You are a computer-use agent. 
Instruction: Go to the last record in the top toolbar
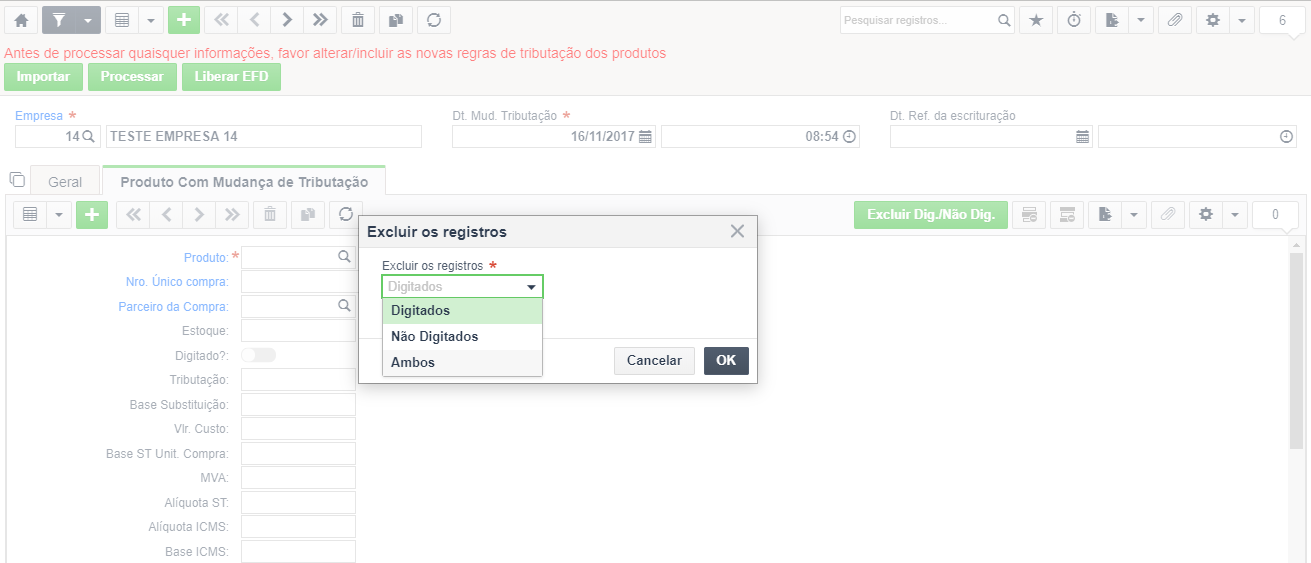point(320,20)
